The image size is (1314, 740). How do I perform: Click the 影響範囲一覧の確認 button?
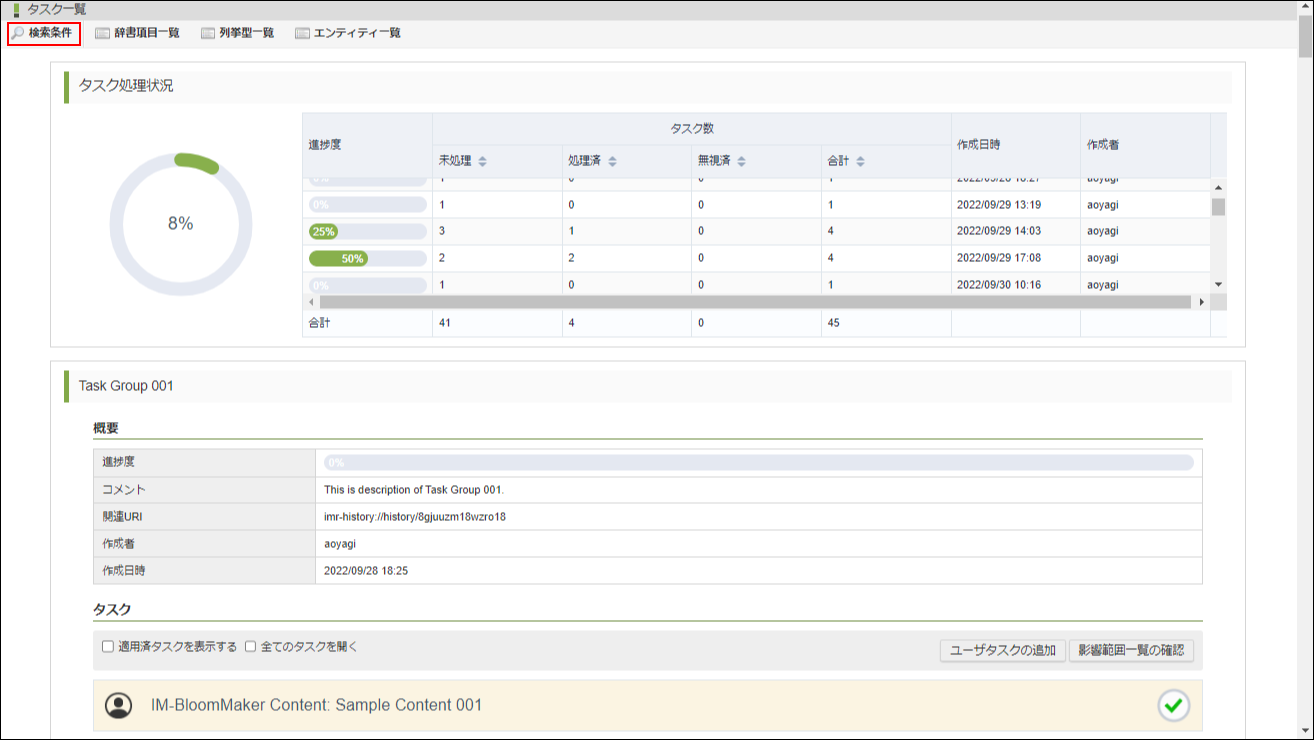pos(1130,651)
